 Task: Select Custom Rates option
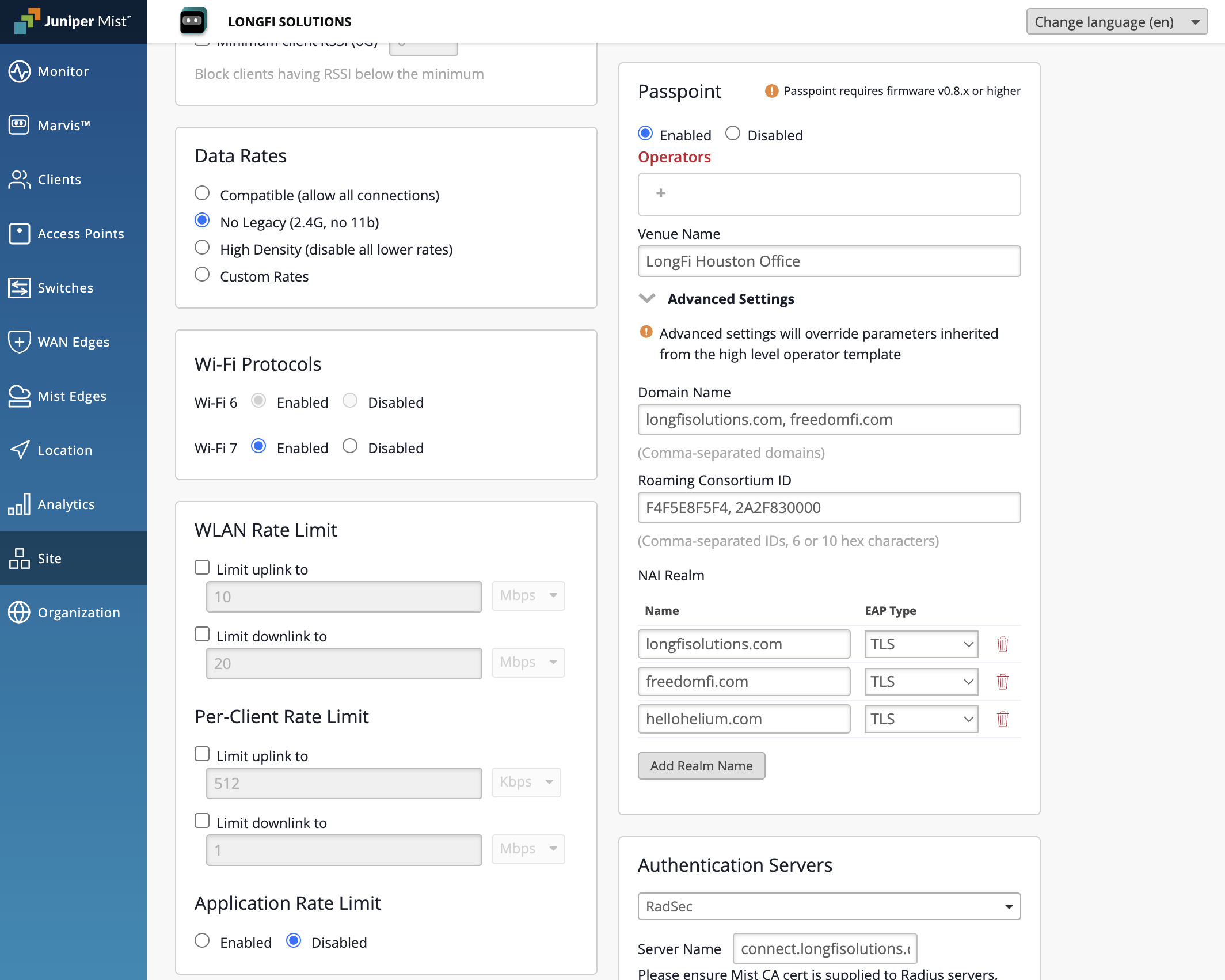coord(202,274)
